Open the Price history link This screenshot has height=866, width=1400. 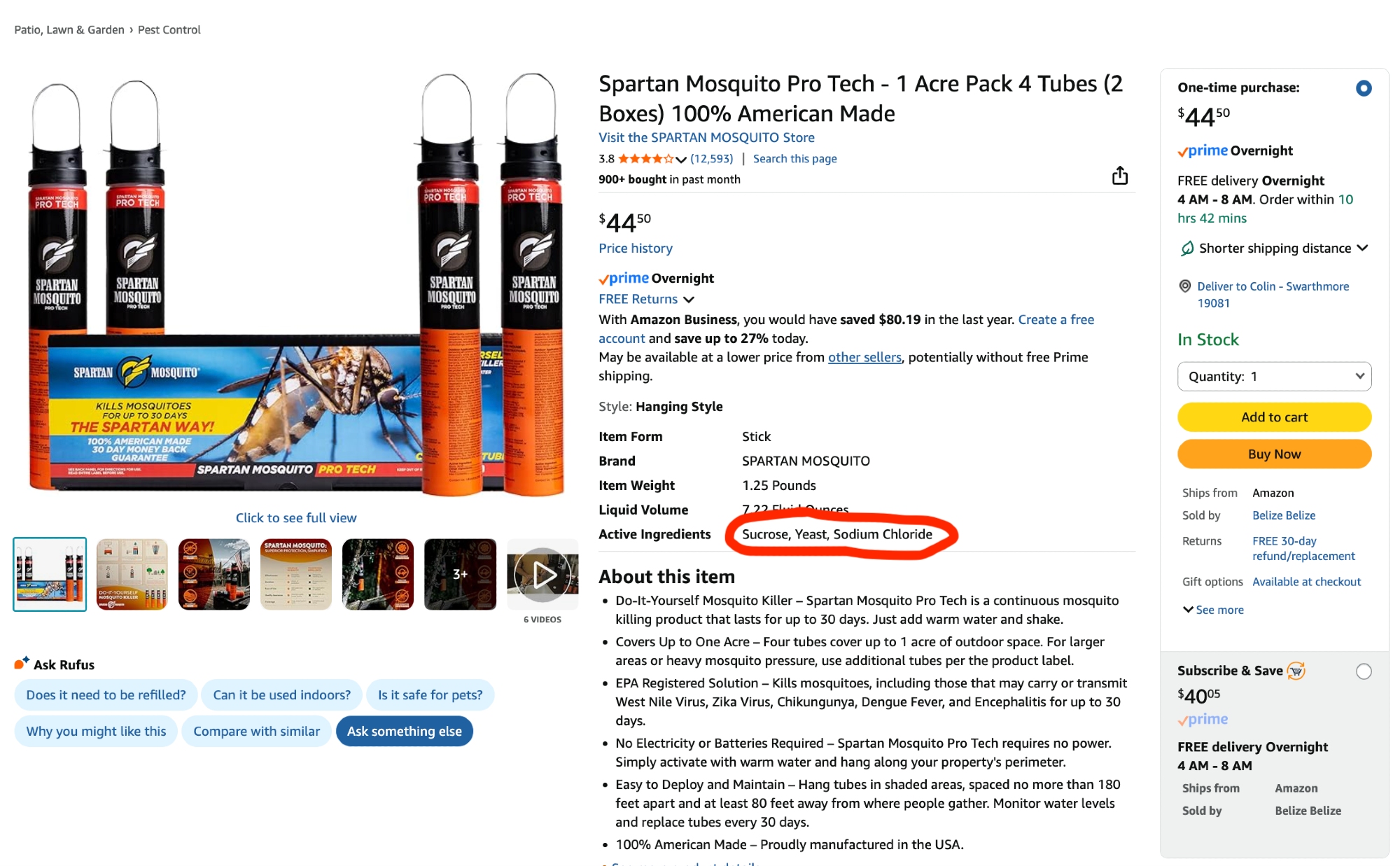[x=635, y=249]
